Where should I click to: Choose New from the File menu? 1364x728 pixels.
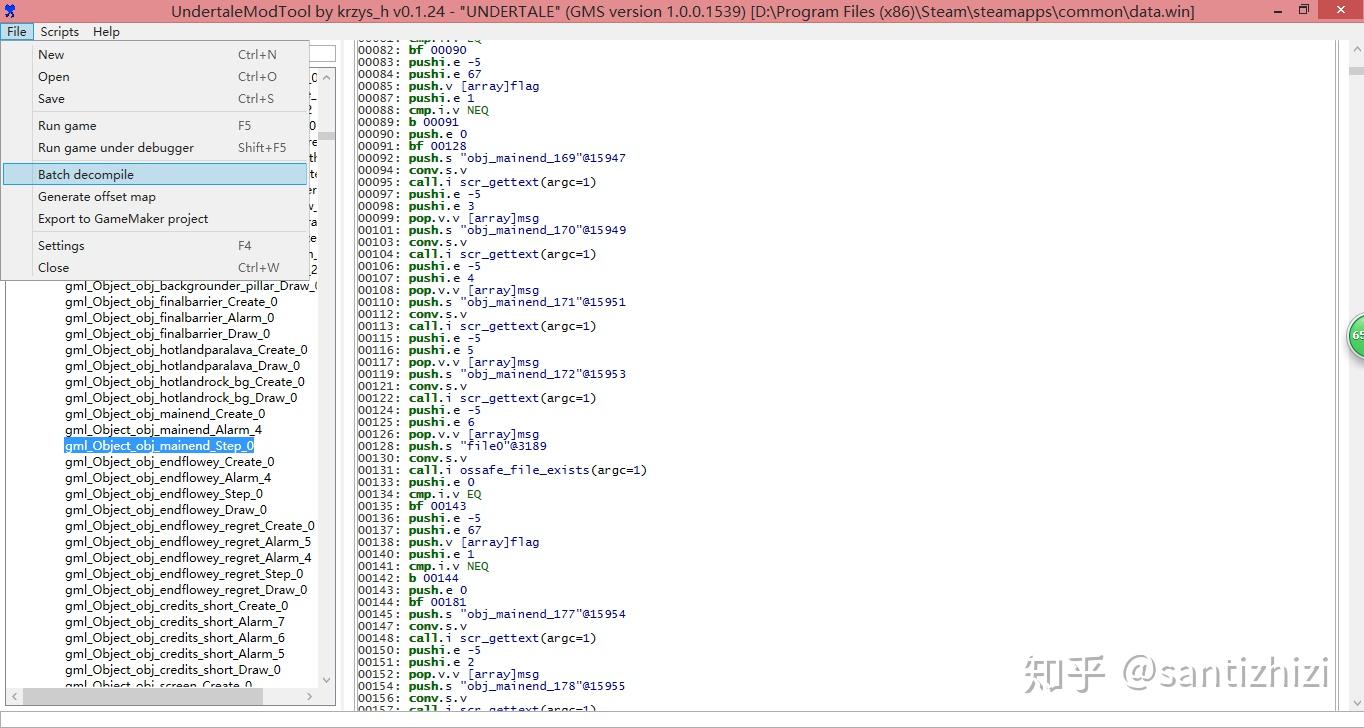coord(155,55)
